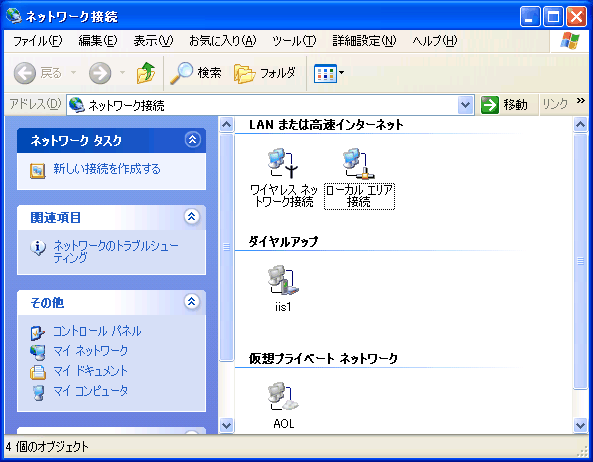Open the ファイル(F) menu
The width and height of the screenshot is (593, 462).
(37, 41)
